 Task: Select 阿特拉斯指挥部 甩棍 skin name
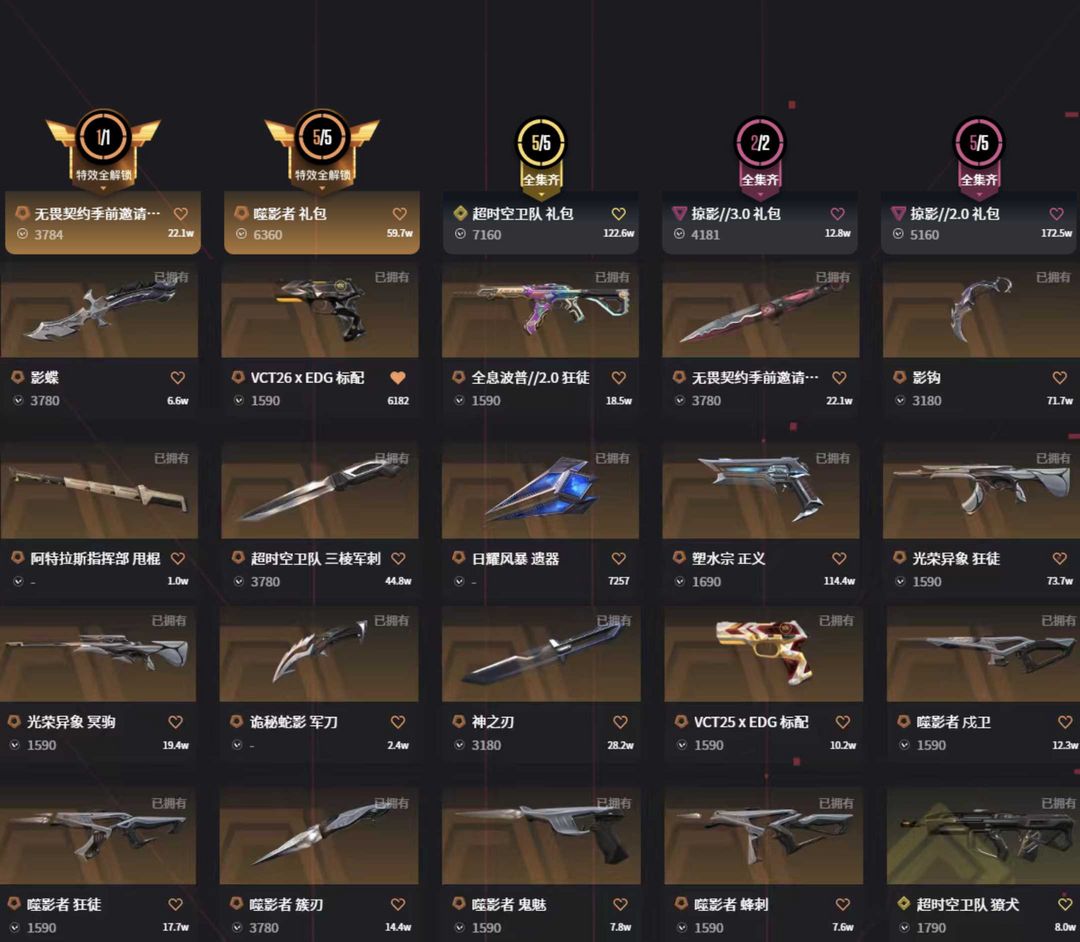95,558
